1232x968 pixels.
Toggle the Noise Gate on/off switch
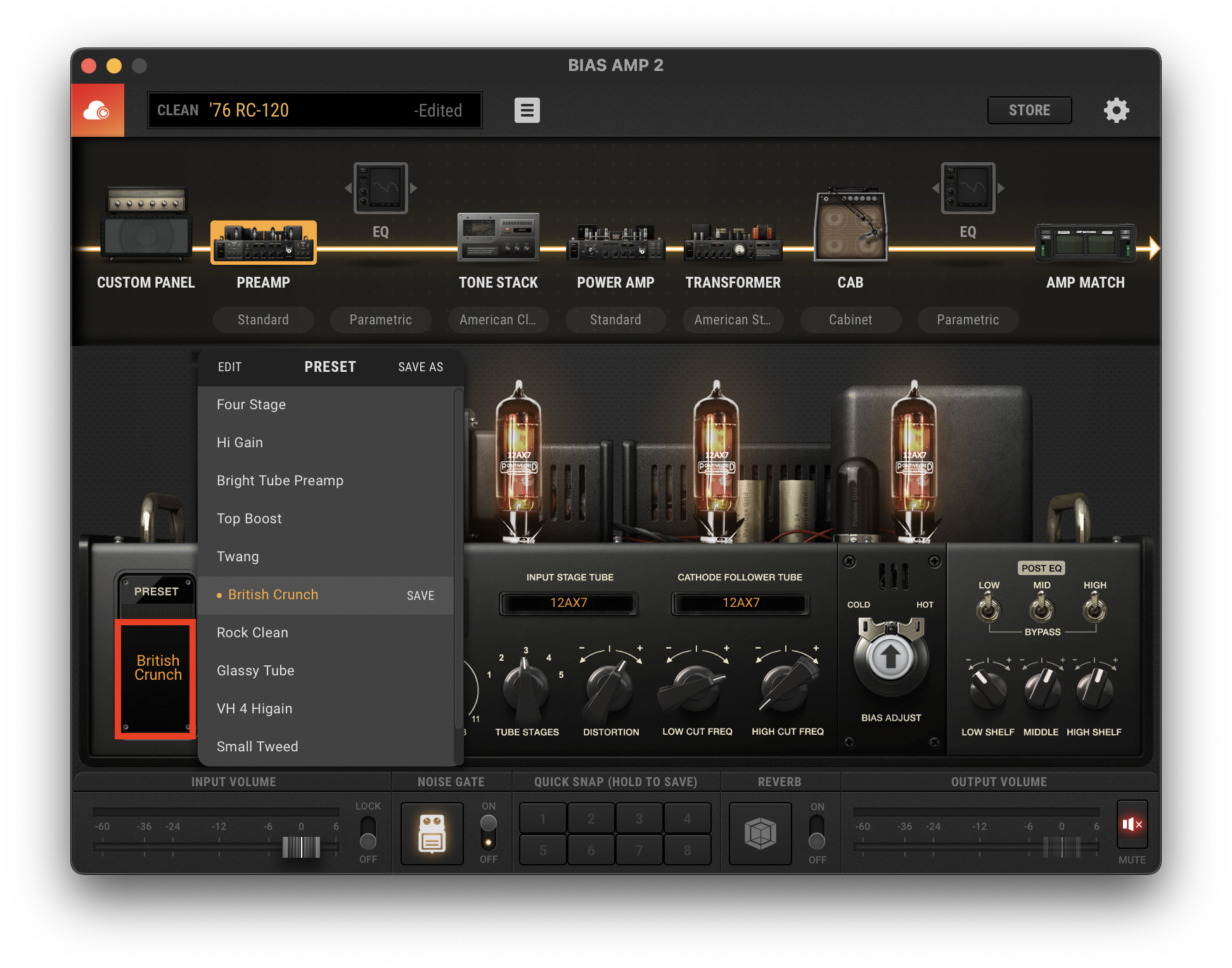[x=488, y=832]
